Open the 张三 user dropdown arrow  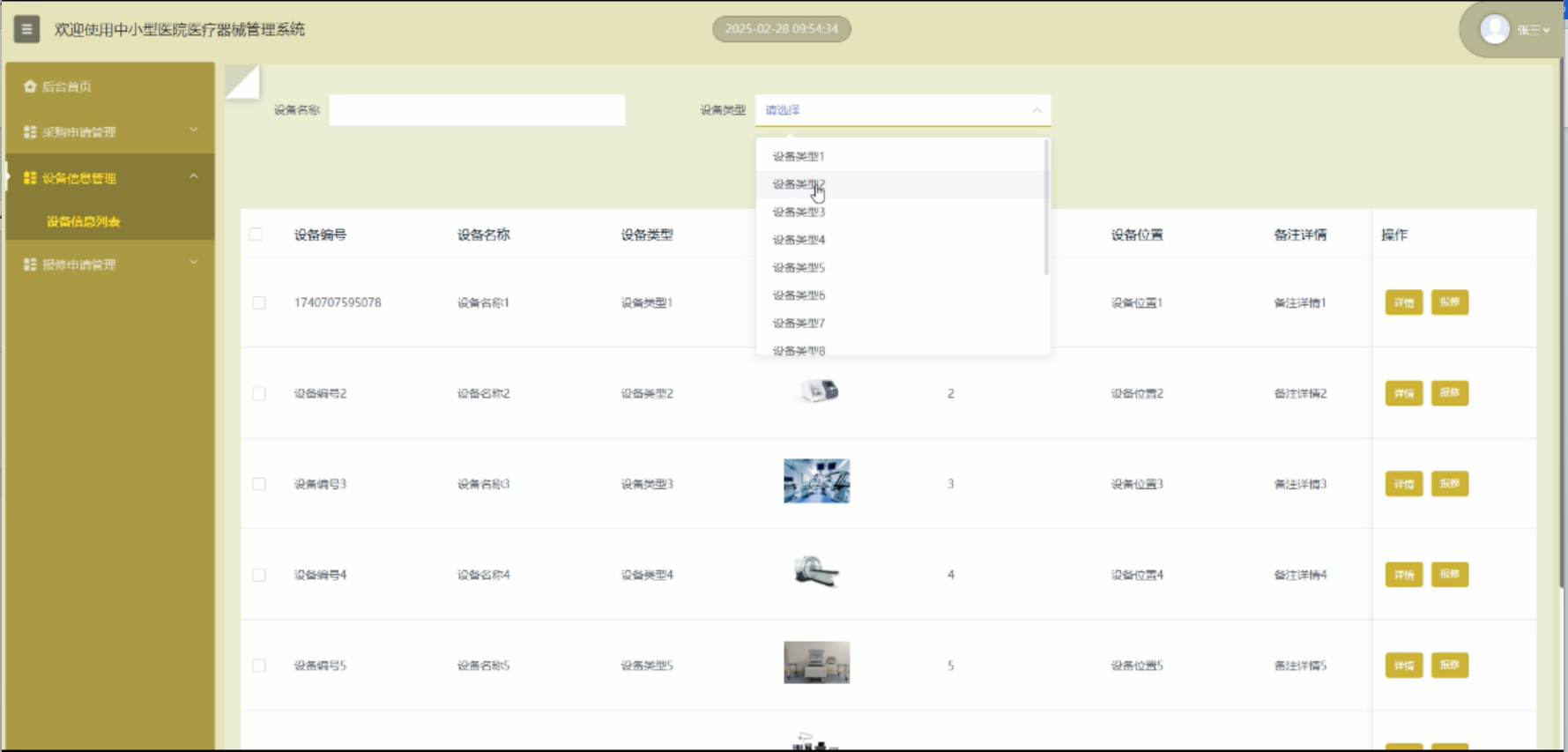click(1547, 30)
